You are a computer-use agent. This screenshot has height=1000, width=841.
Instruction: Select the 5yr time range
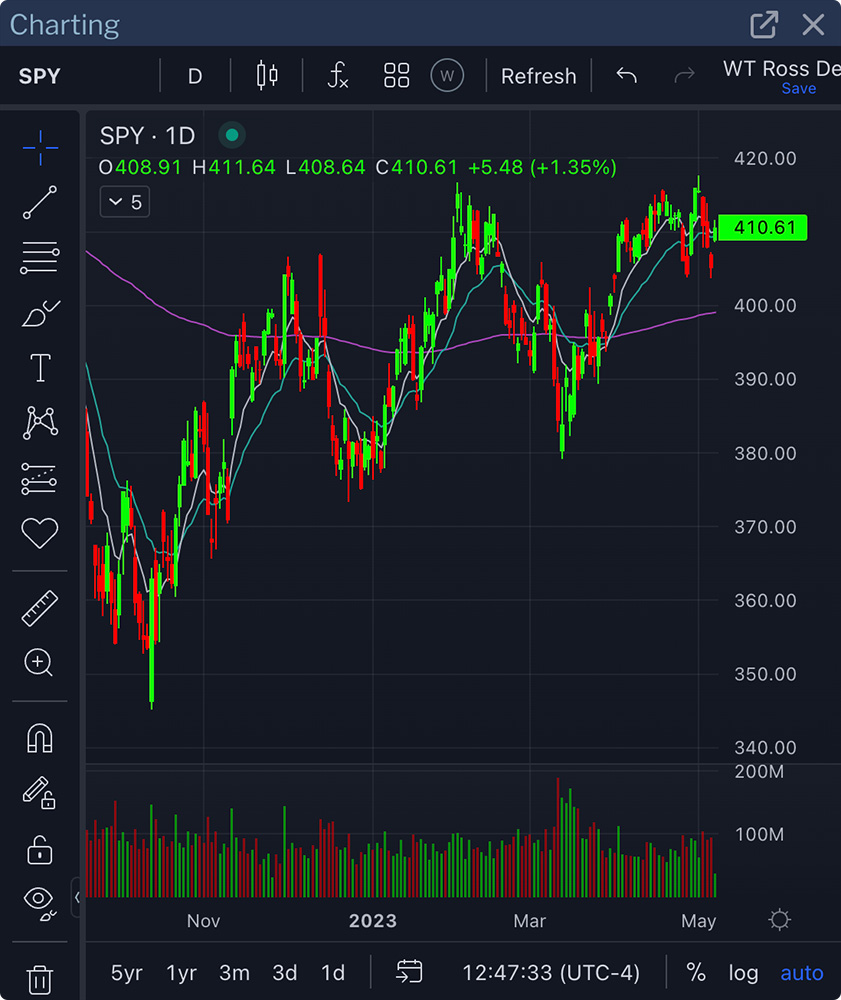tap(126, 973)
